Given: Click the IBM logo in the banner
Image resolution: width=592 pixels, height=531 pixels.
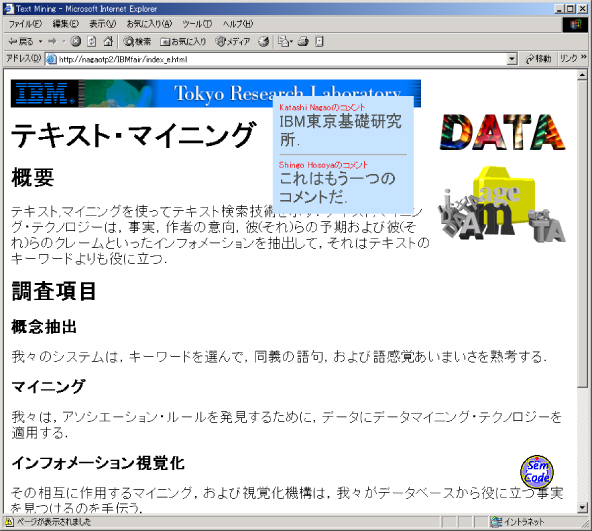Looking at the screenshot, I should click(45, 94).
